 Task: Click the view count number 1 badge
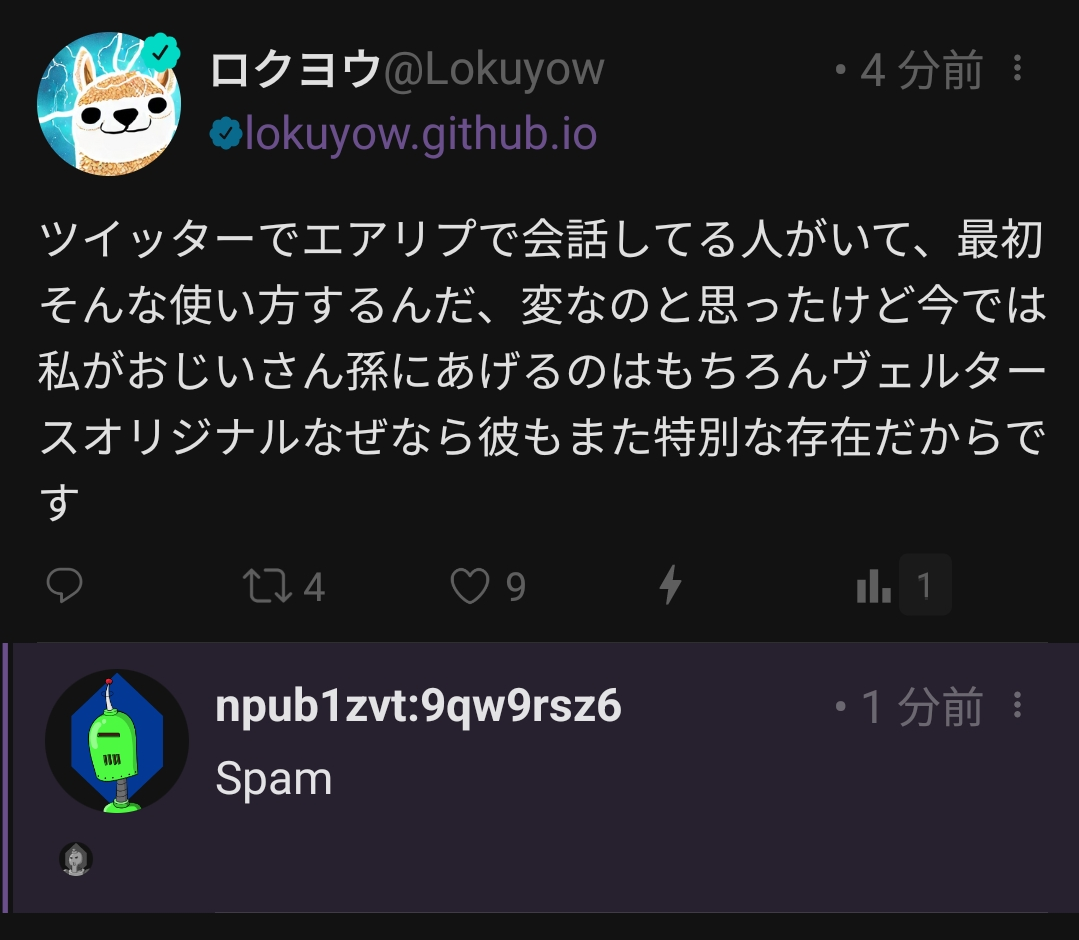pos(925,585)
